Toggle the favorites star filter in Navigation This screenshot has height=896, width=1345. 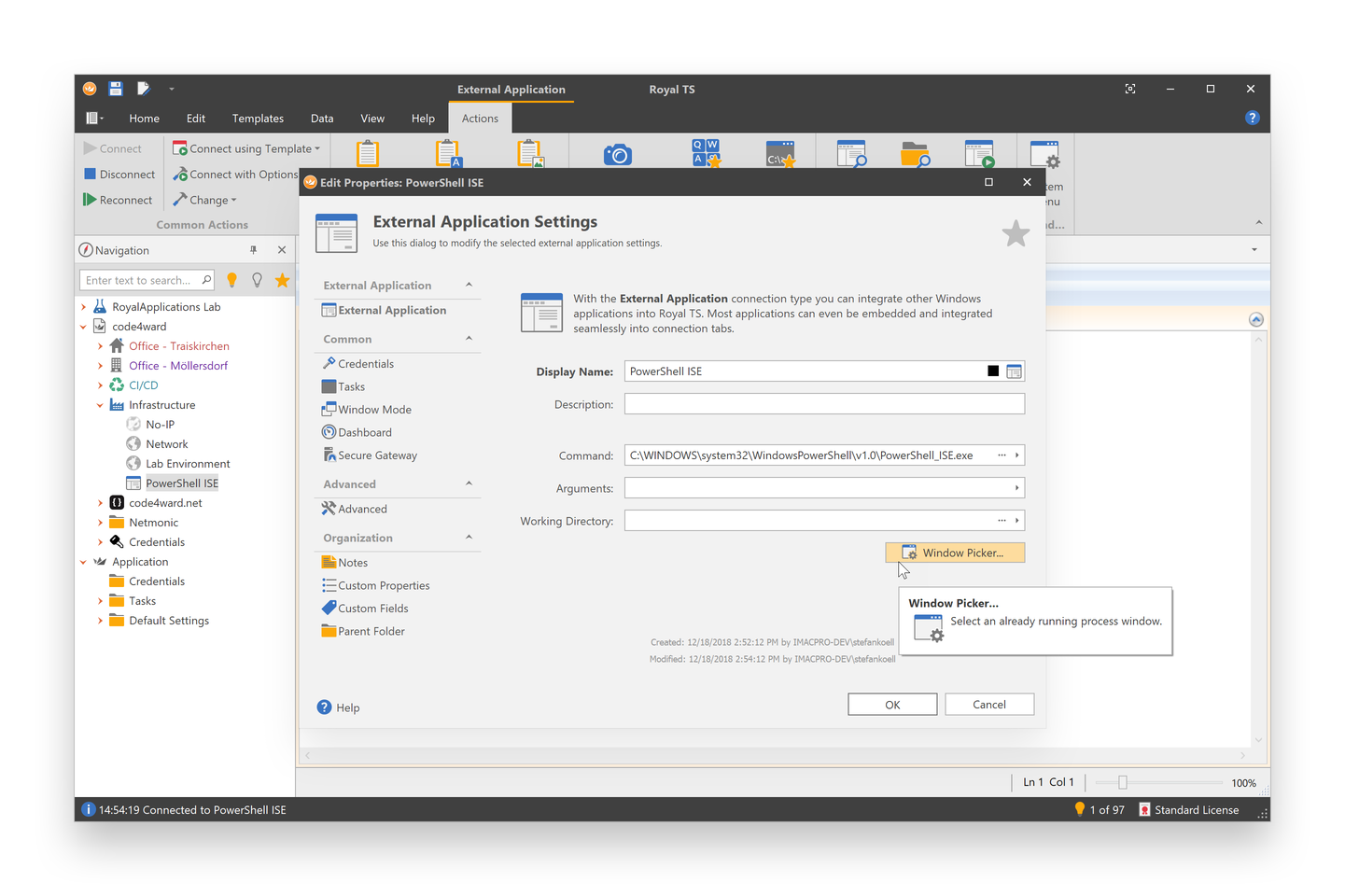coord(282,279)
